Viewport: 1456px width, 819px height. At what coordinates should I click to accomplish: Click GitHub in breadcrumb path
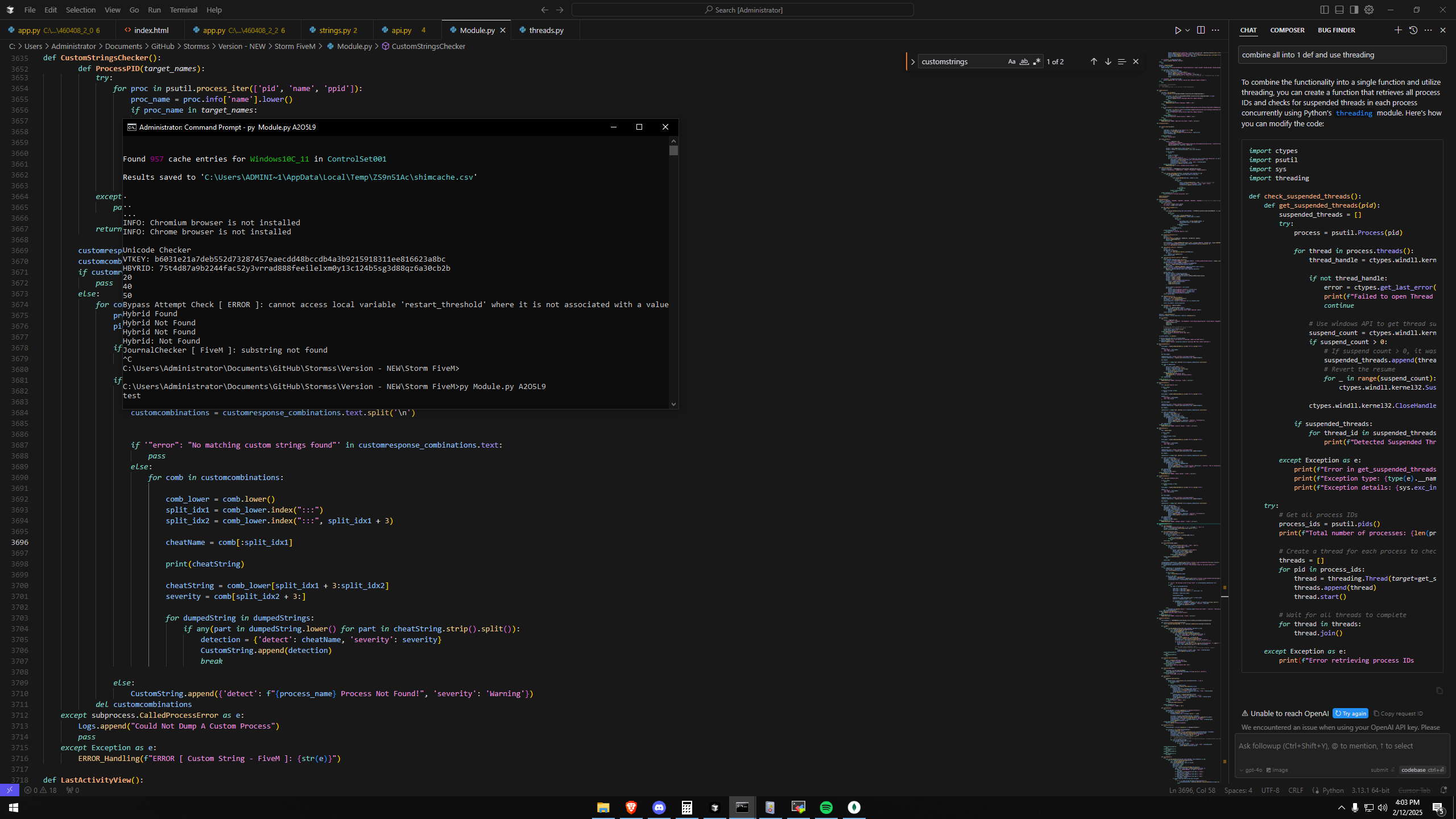(x=163, y=46)
